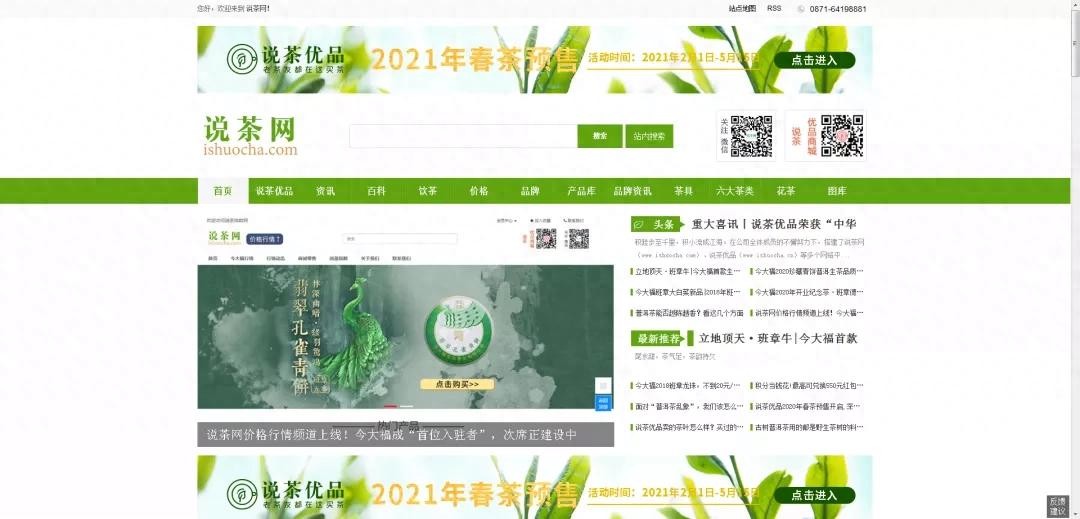Click the 说茶网 site logo
This screenshot has width=1080, height=519.
250,136
